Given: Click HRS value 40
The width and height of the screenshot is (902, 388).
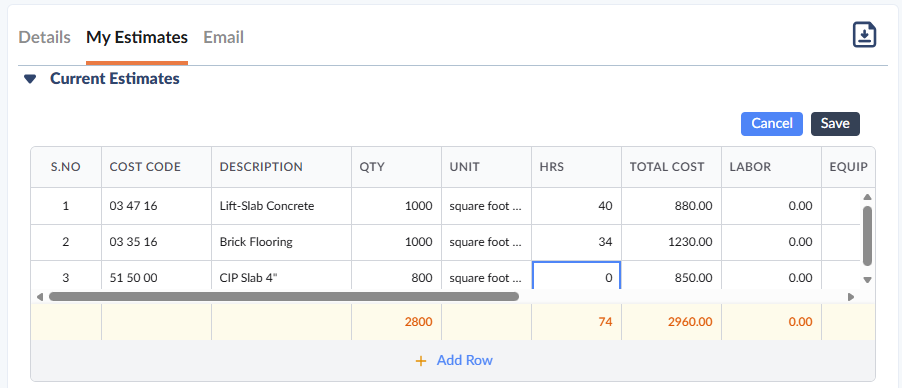Looking at the screenshot, I should [605, 206].
